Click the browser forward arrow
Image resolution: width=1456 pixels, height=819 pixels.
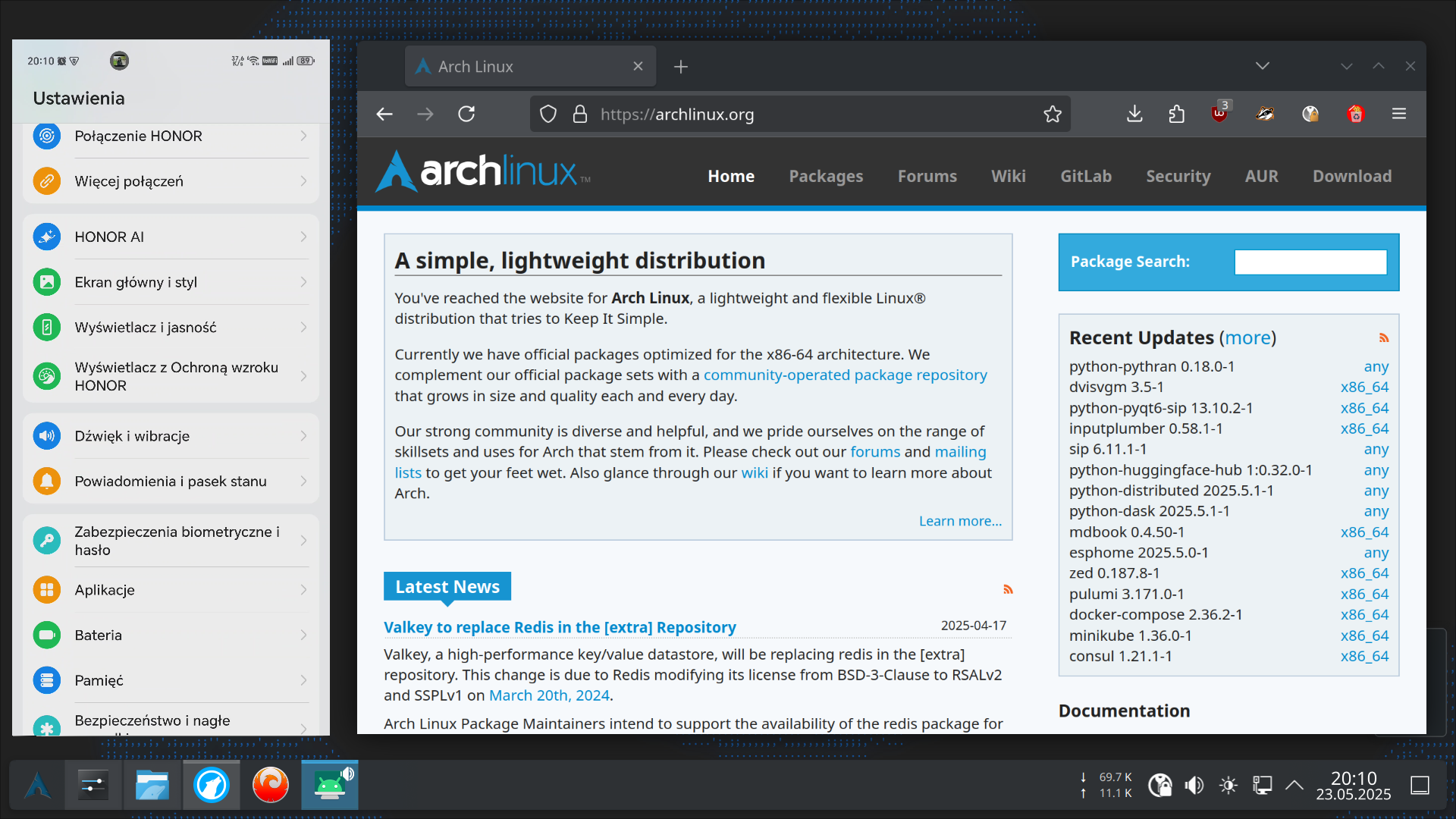coord(425,115)
